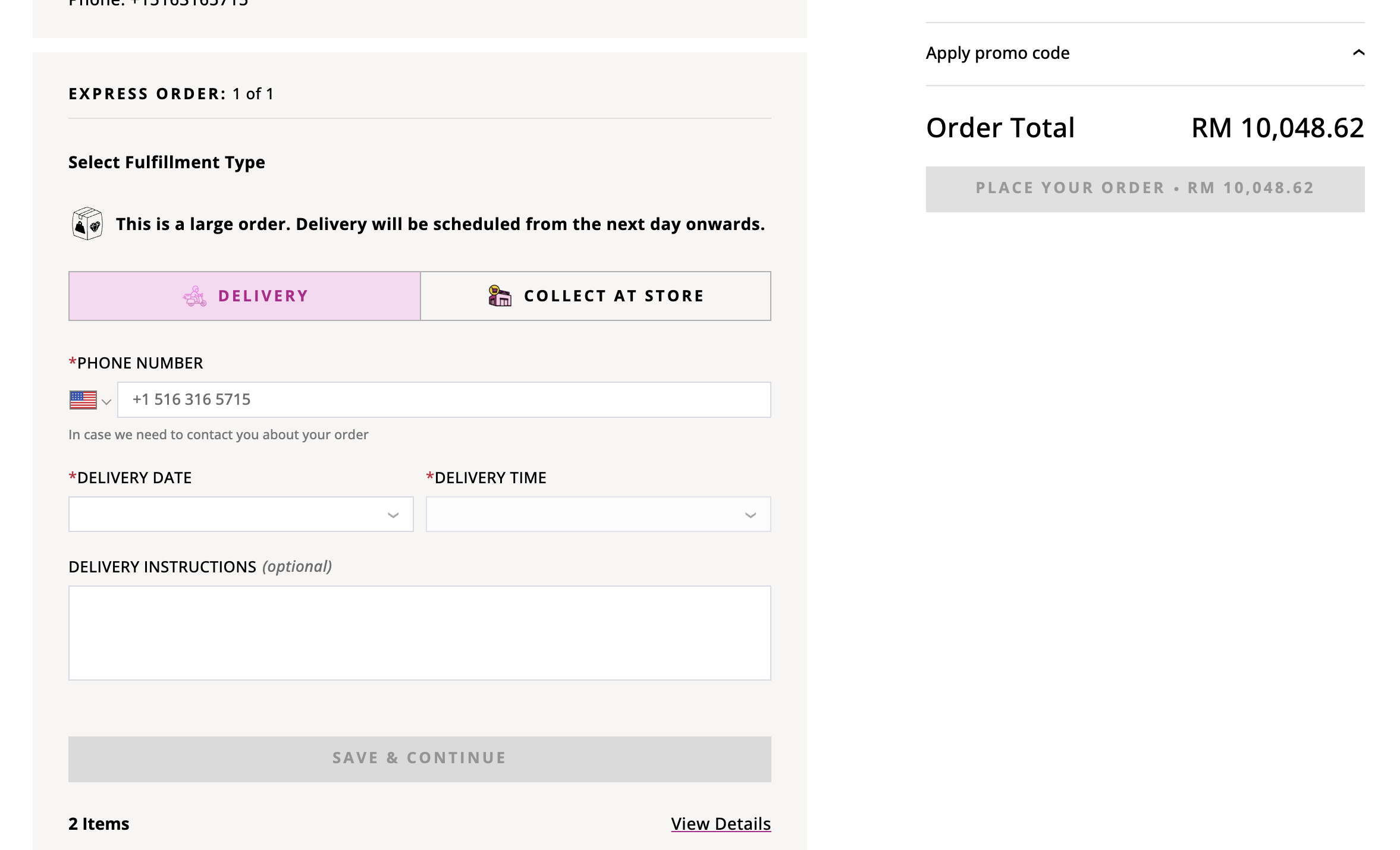
Task: Collapse the Apply promo code chevron
Action: pos(1358,53)
